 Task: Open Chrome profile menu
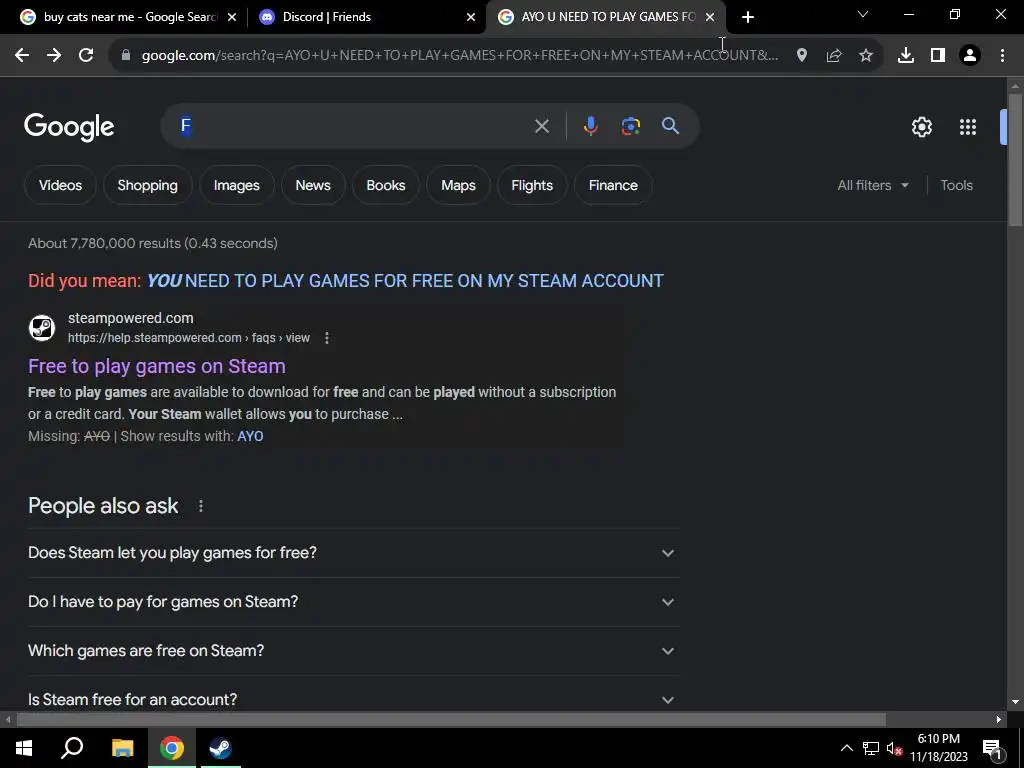click(970, 56)
